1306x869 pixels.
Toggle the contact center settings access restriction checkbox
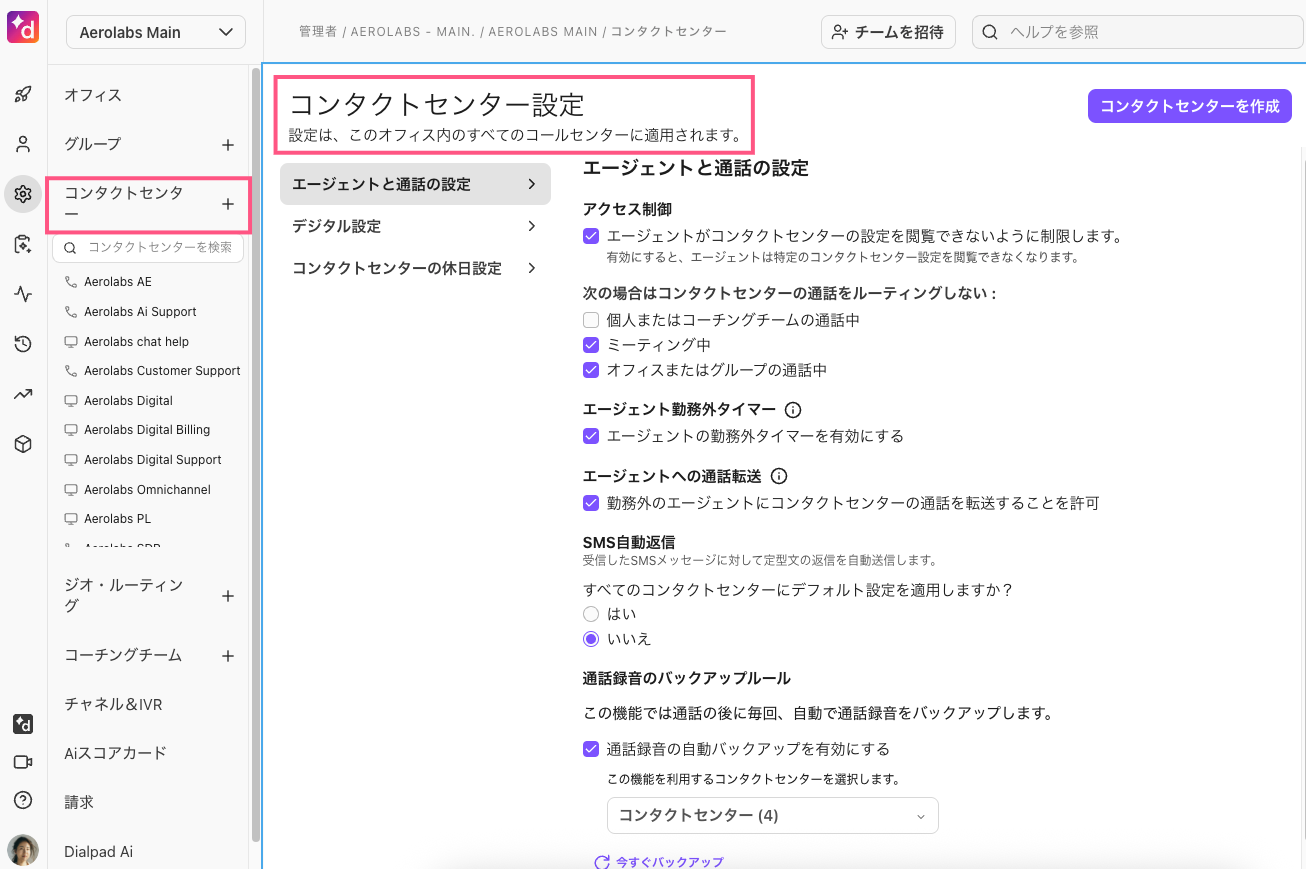click(591, 237)
